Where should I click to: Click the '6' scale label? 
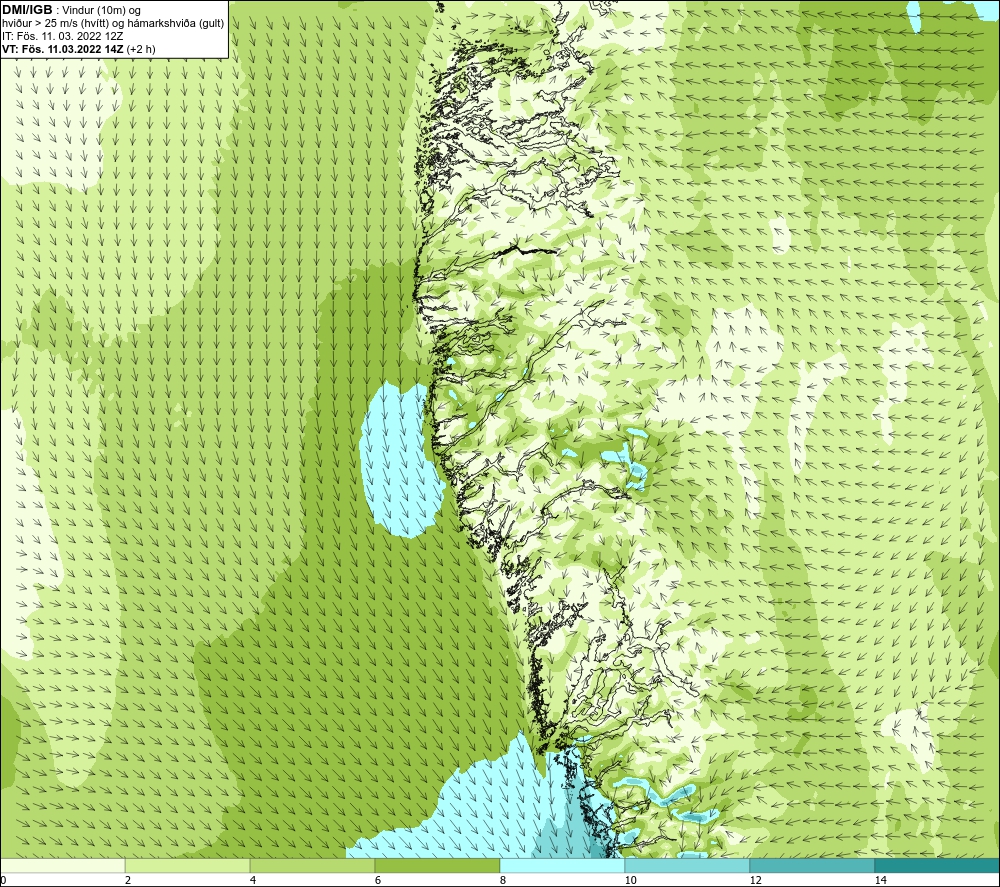pos(378,880)
